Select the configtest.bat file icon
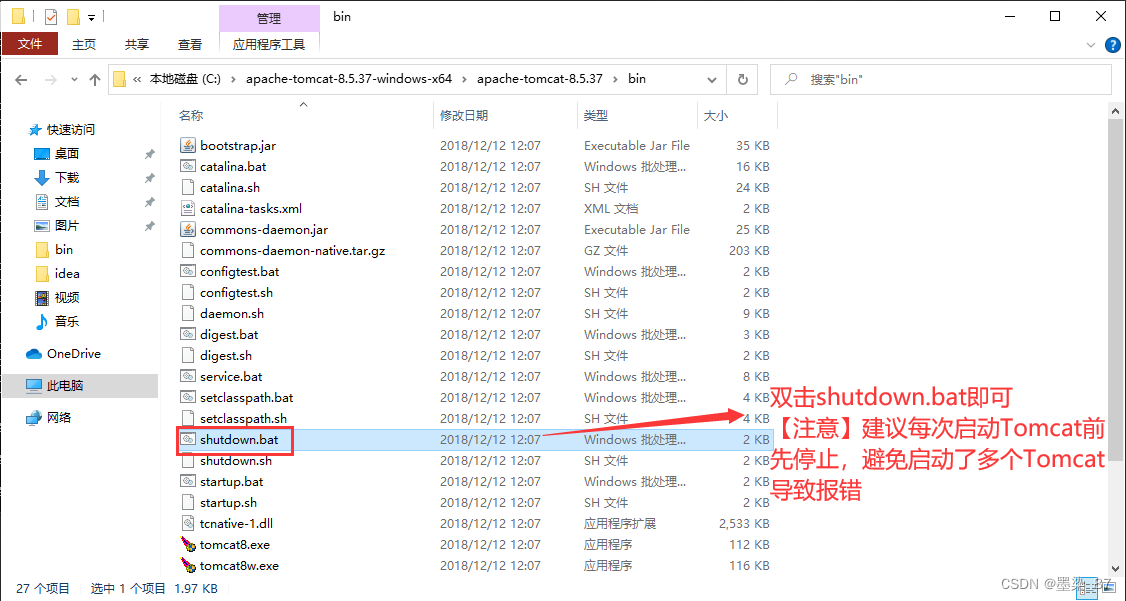The image size is (1126, 601). [x=187, y=271]
